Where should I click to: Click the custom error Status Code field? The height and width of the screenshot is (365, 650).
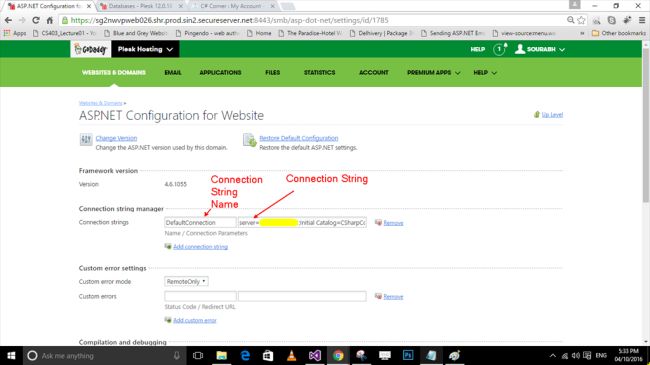coord(200,296)
